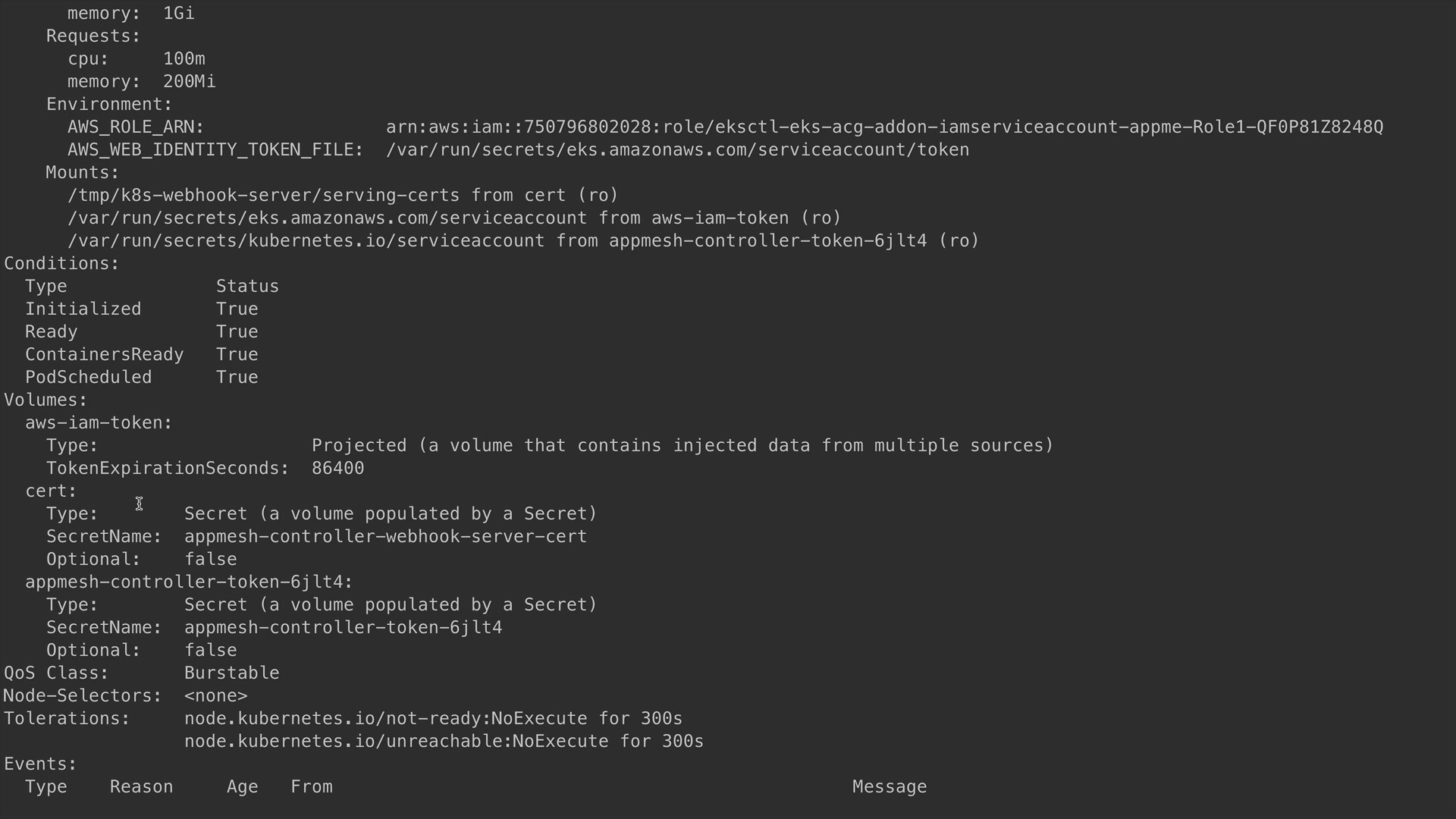The image size is (1456, 819).
Task: Click the SecretName value appmesh-controller-token-6jlt4
Action: pyautogui.click(x=343, y=628)
